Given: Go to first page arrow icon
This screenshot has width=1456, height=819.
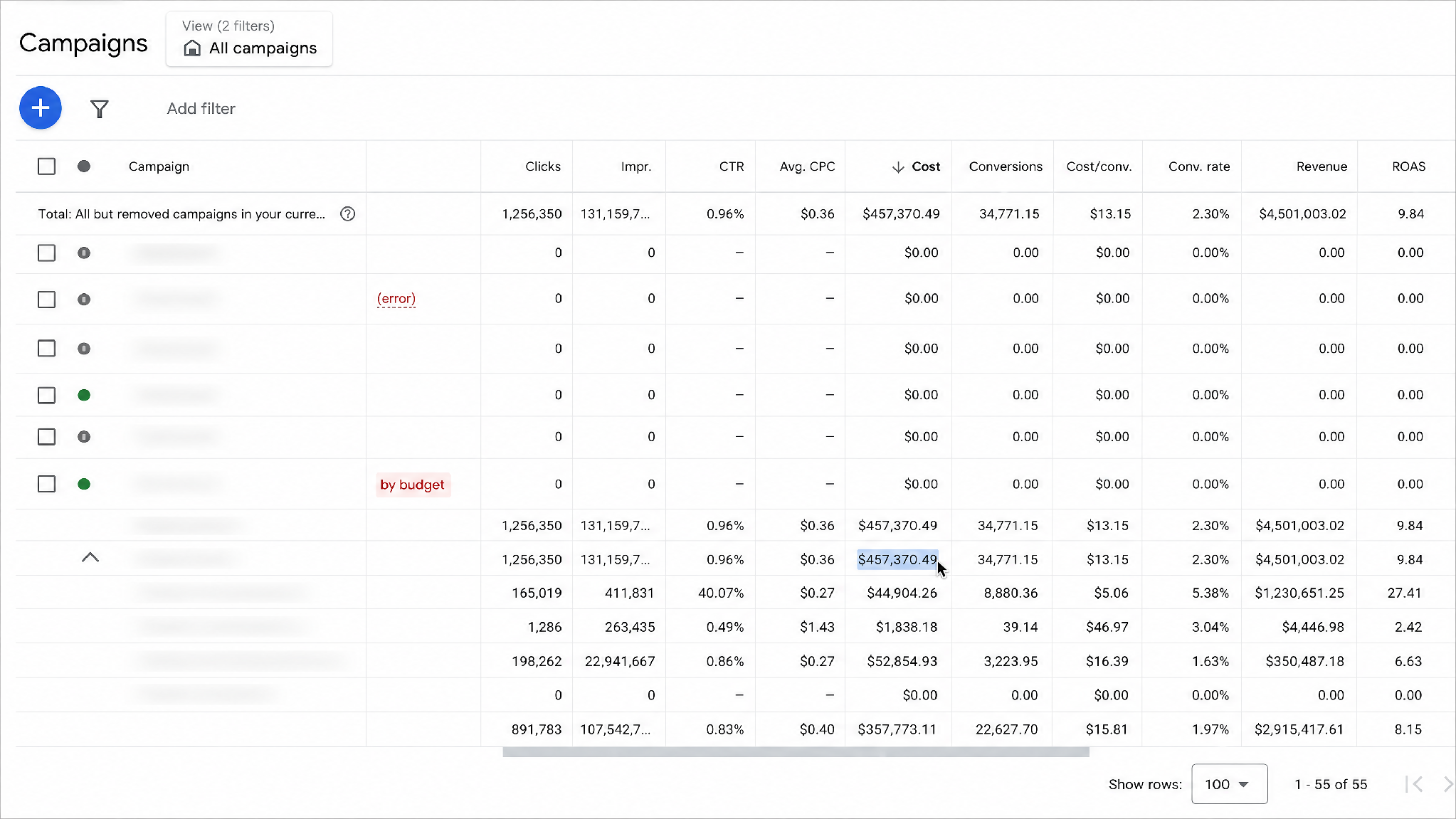Looking at the screenshot, I should point(1414,784).
